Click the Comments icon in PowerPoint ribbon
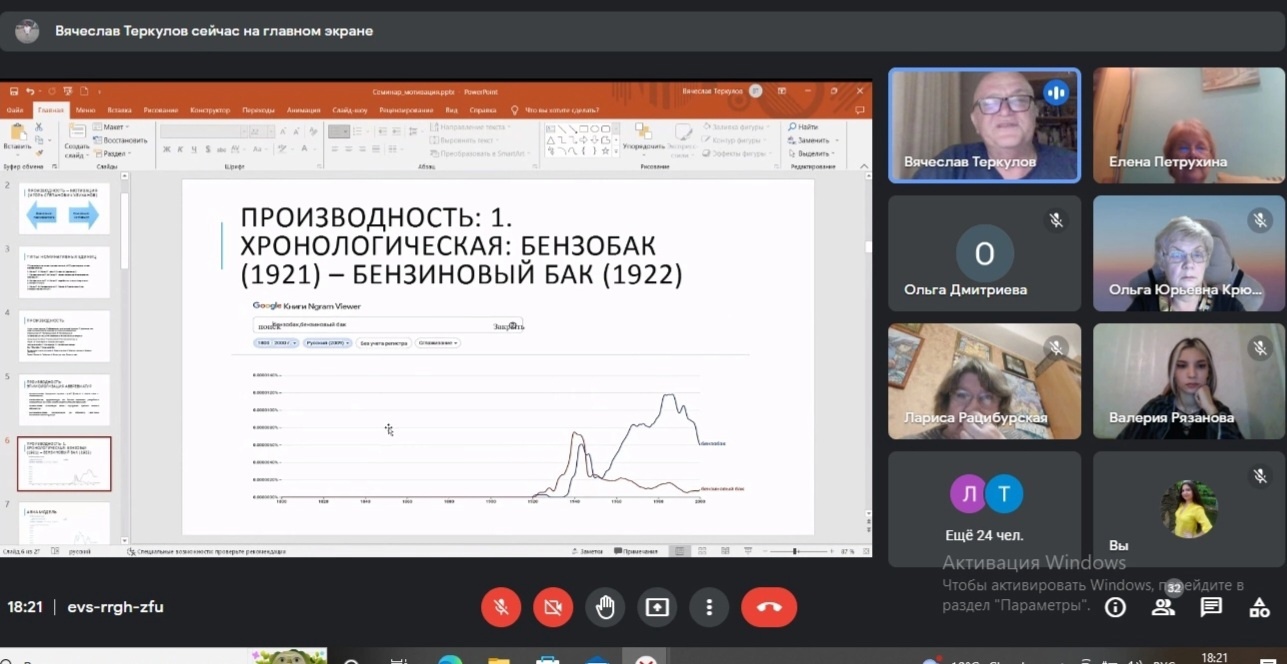Screen dimensions: 1287x664 click(x=860, y=109)
